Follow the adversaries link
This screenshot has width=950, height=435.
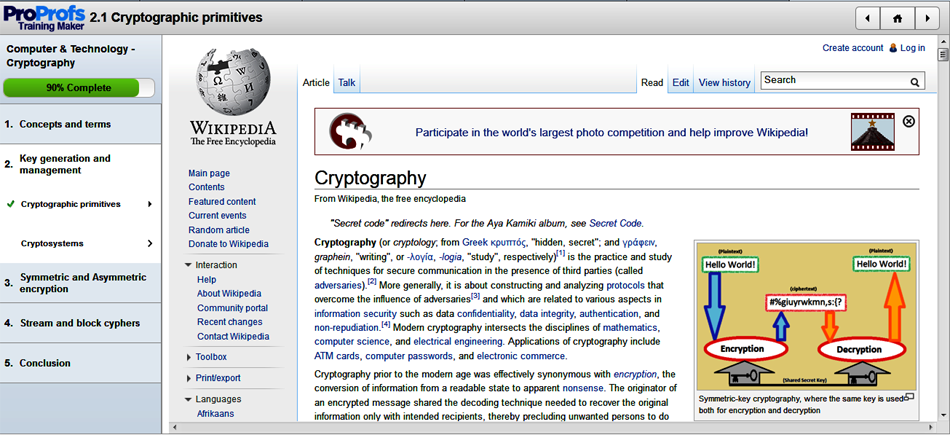(339, 285)
